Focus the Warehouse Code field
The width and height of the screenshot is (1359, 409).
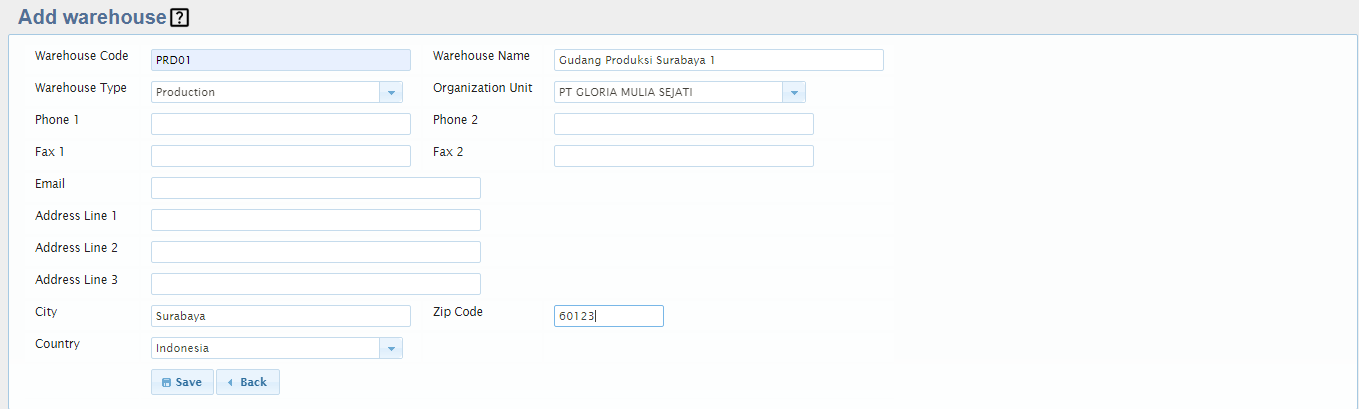281,60
